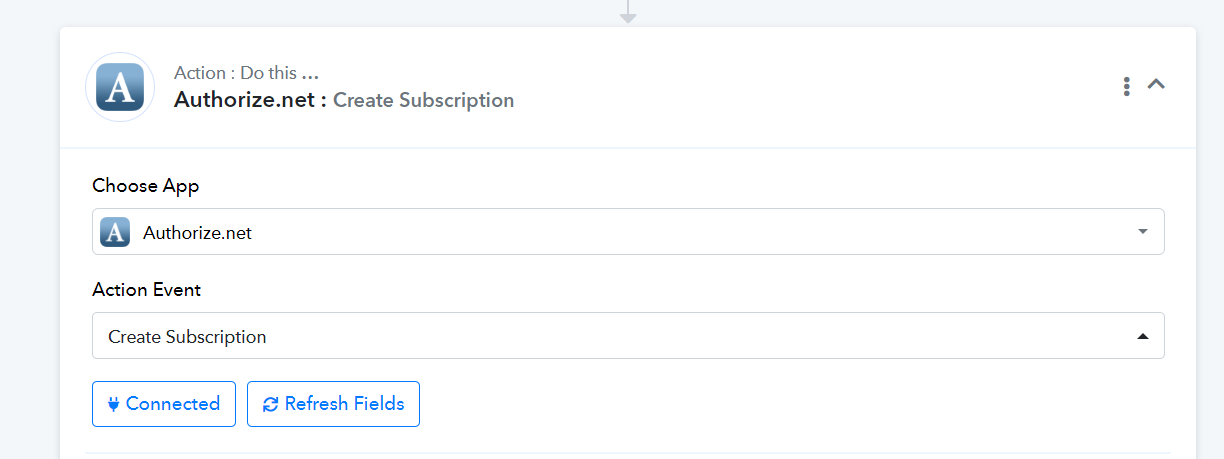Click the small Authorize.net icon in Choose App

point(115,232)
